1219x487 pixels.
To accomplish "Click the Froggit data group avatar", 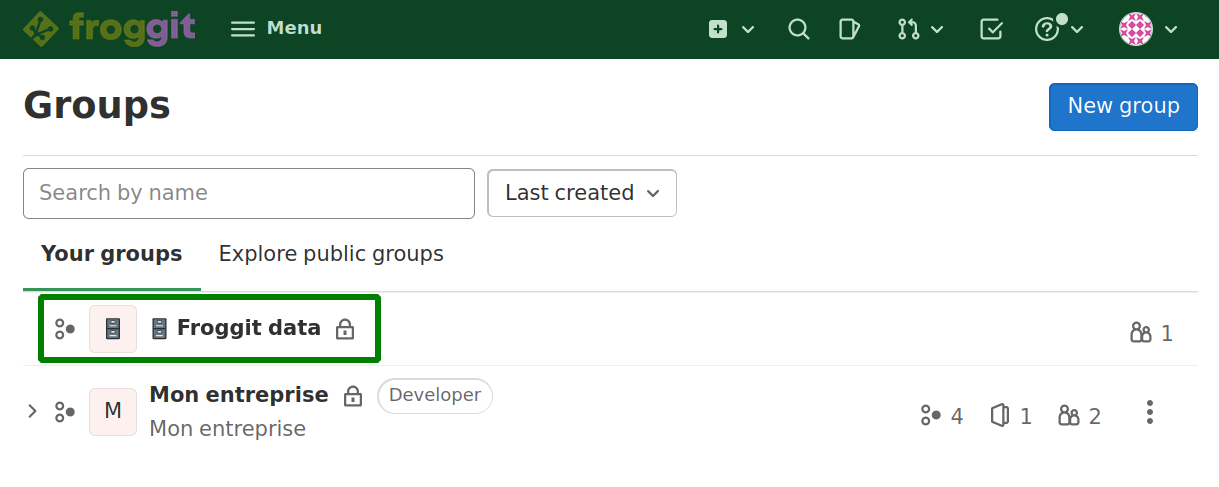I will point(113,329).
